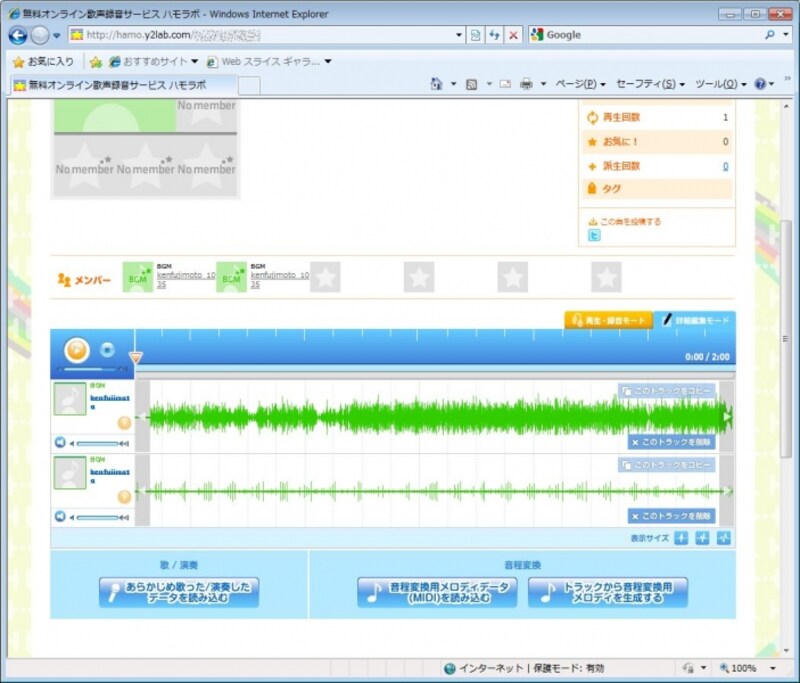This screenshot has height=683, width=800.
Task: Click the last display size waveform icon
Action: (723, 538)
